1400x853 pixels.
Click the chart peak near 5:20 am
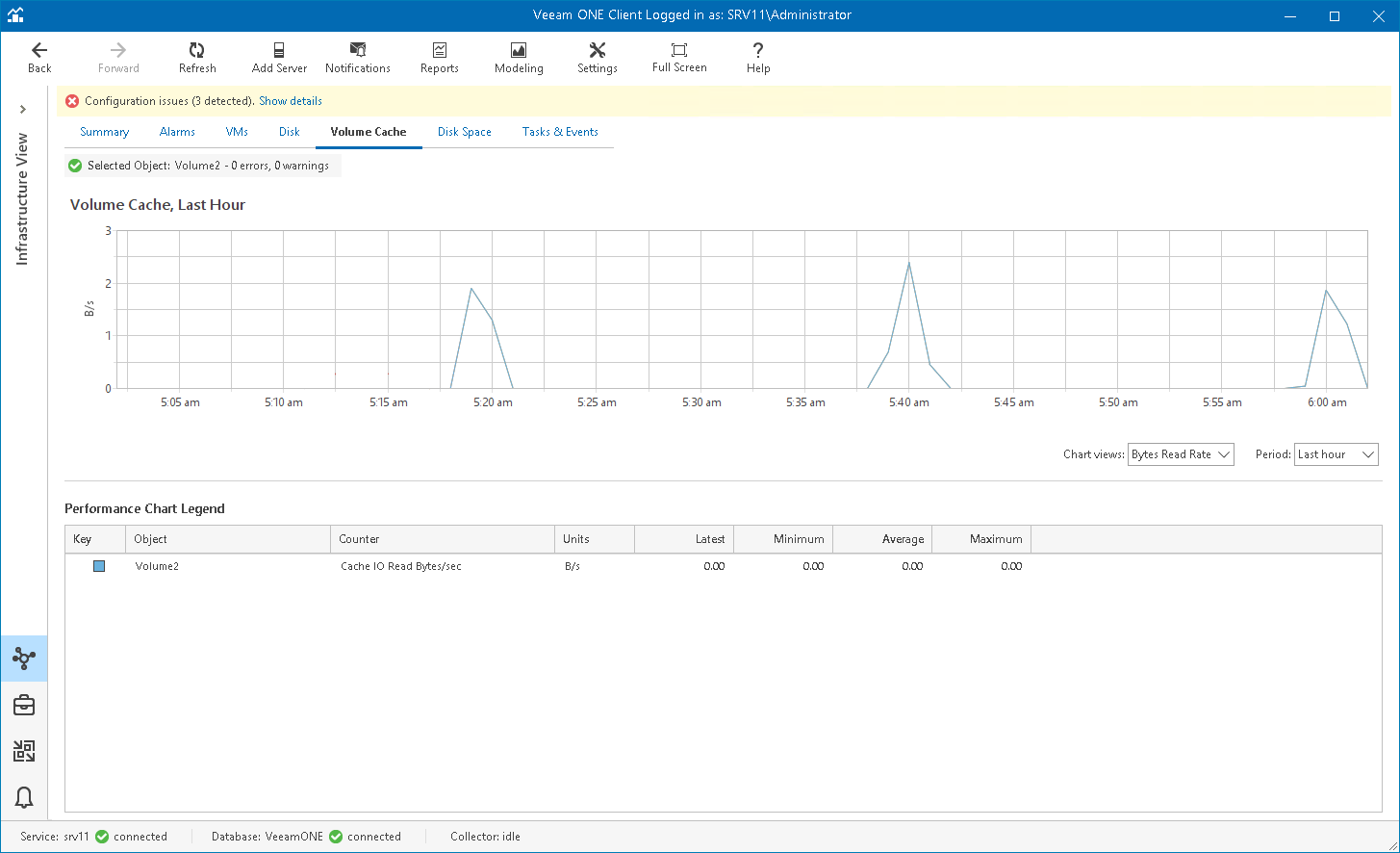471,288
